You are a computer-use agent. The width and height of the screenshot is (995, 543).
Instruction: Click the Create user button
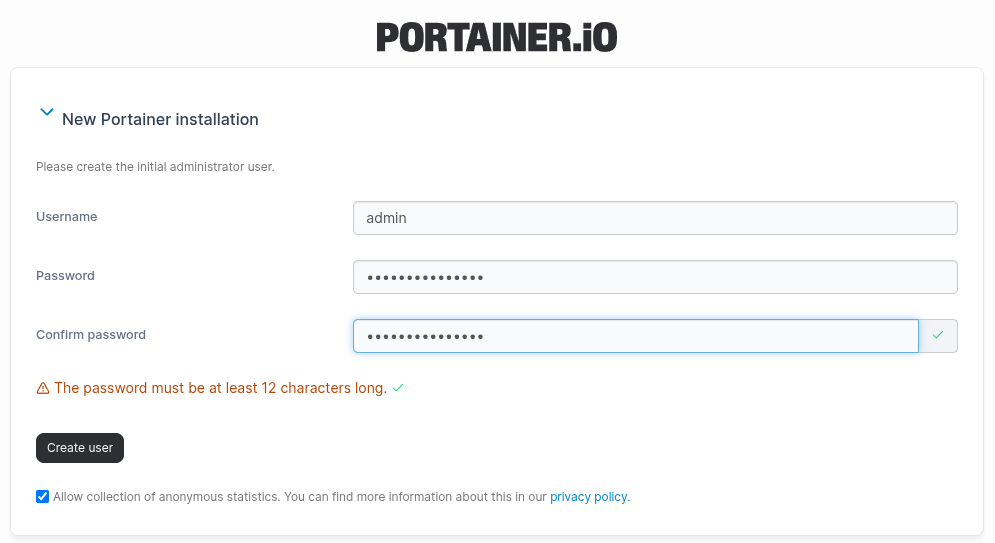[x=80, y=448]
